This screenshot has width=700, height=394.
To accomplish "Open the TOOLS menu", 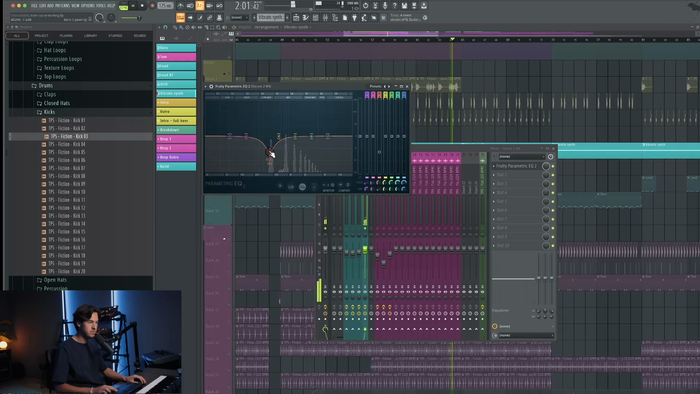I will point(101,6).
